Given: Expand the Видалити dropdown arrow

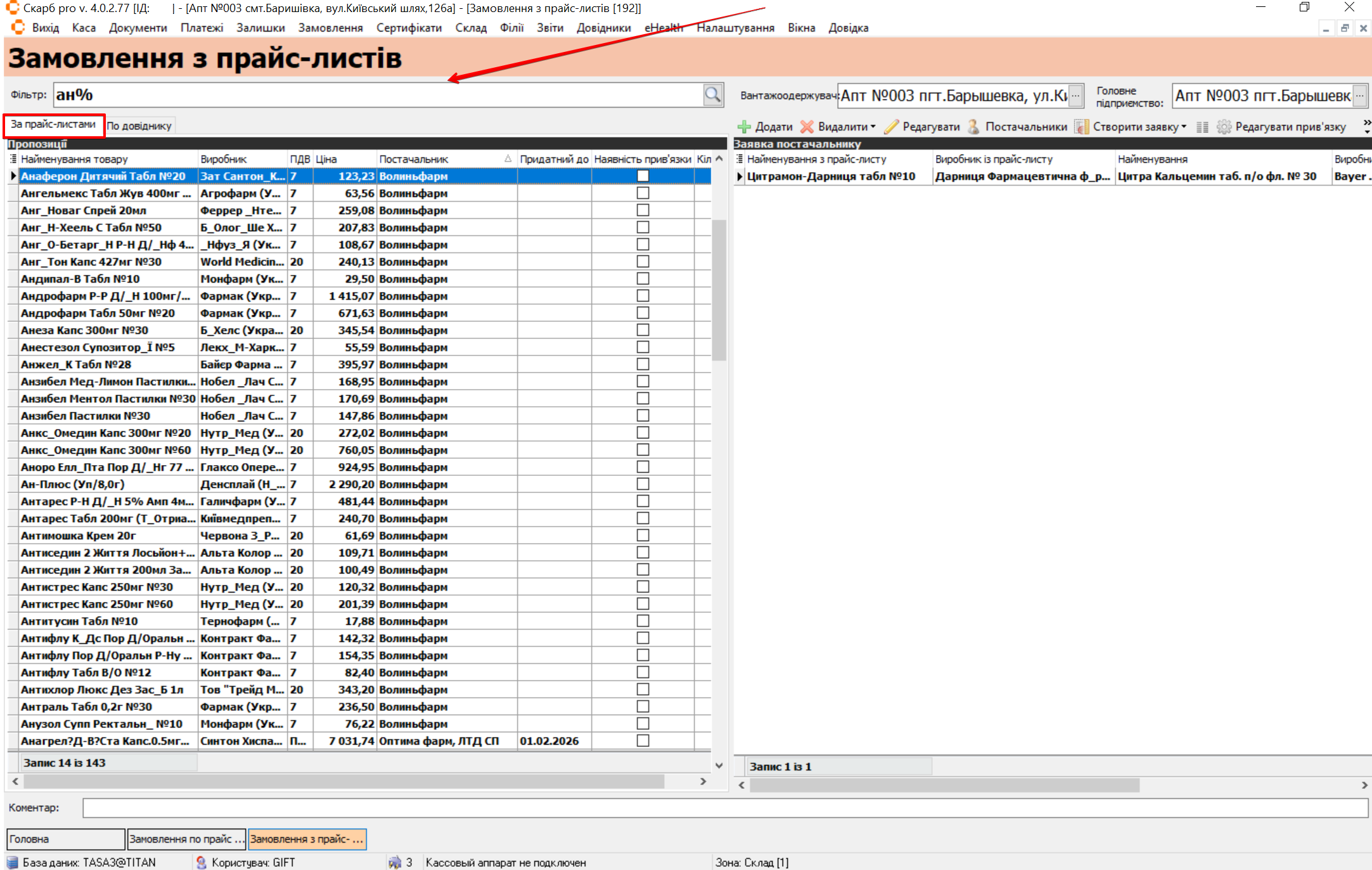Looking at the screenshot, I should [x=873, y=127].
